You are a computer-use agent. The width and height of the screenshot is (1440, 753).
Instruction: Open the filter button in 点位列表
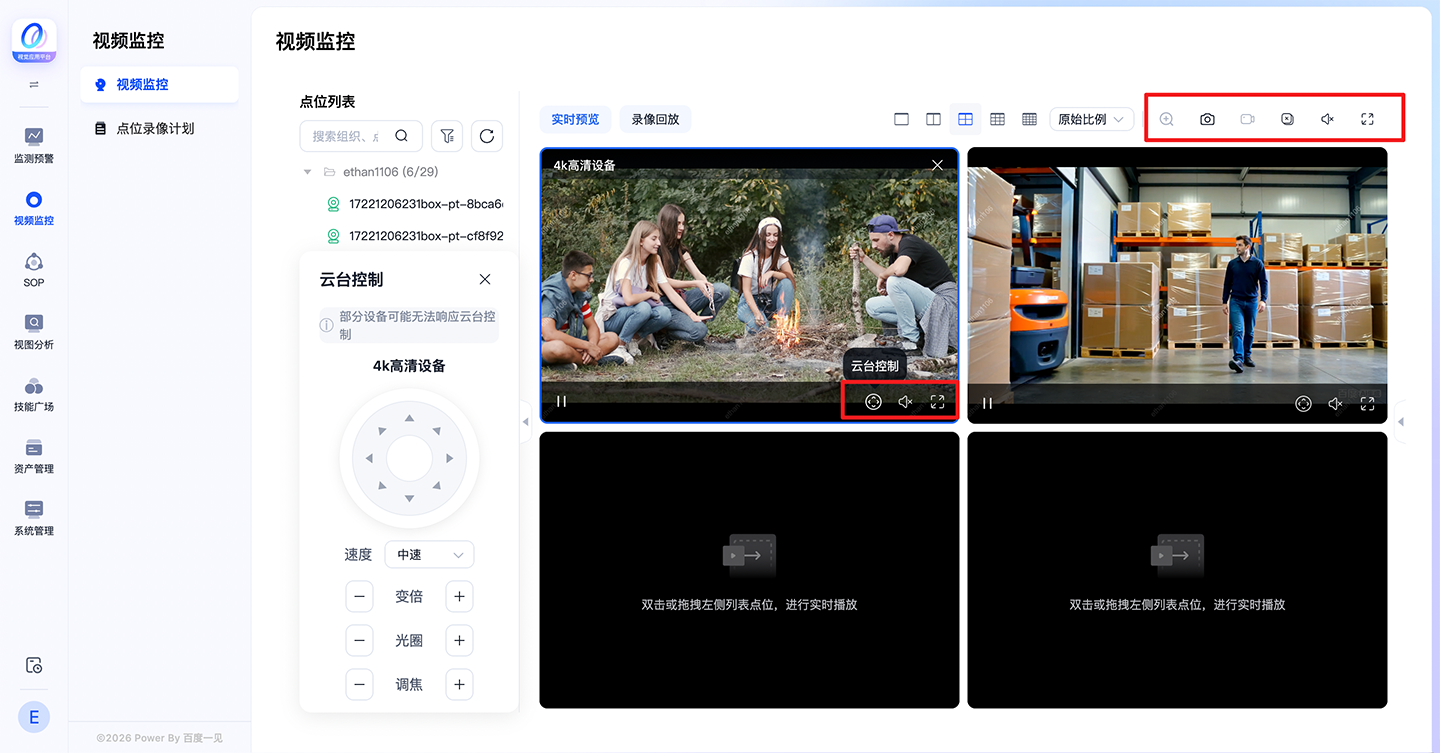point(447,136)
